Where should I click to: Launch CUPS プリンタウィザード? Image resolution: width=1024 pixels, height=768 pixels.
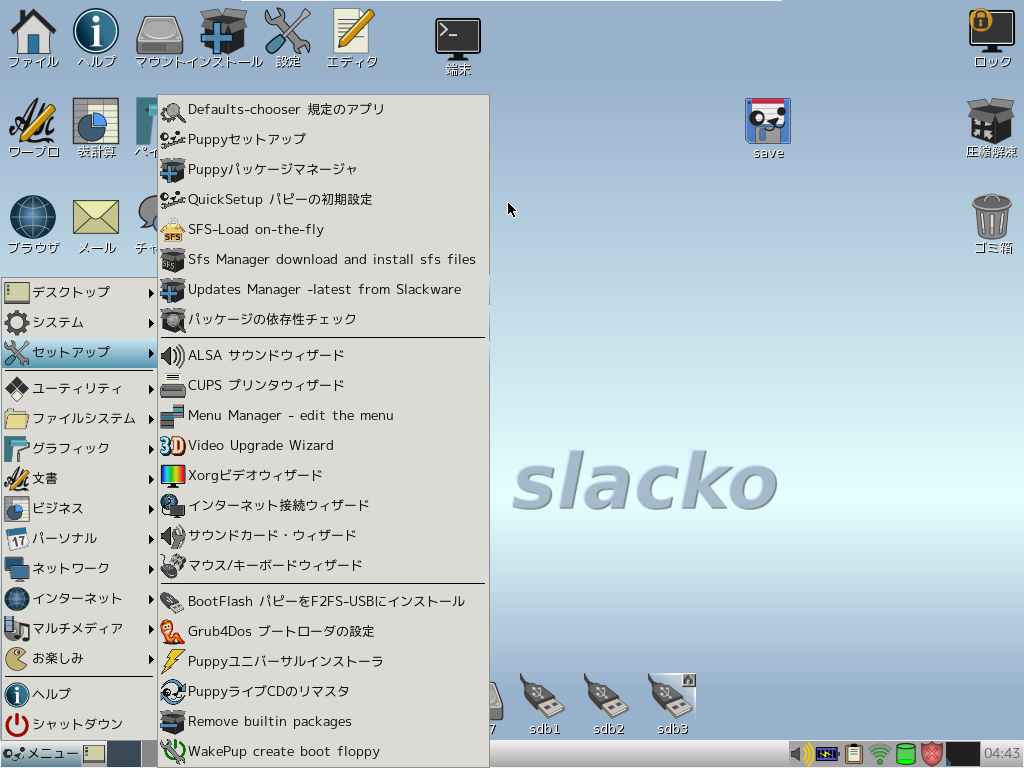click(x=323, y=386)
